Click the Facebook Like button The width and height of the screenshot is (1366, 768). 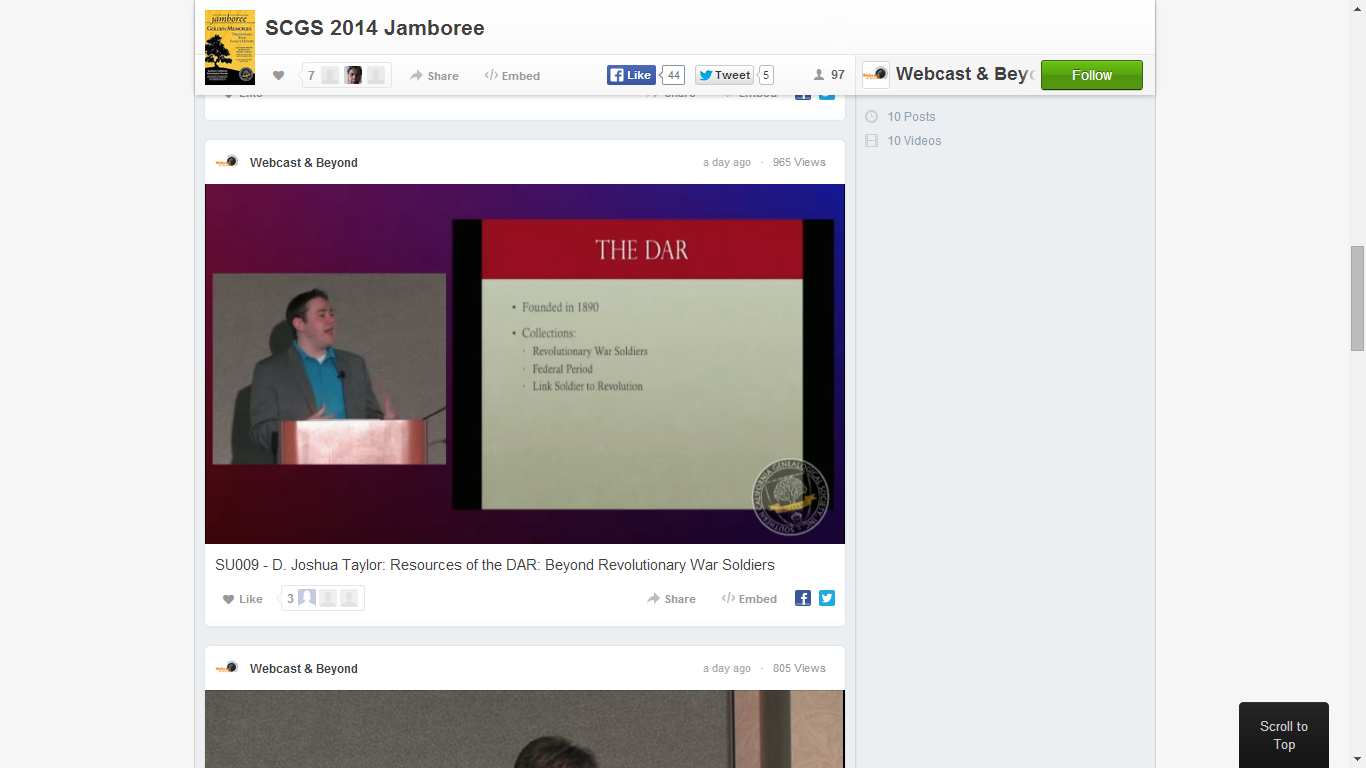pos(631,75)
